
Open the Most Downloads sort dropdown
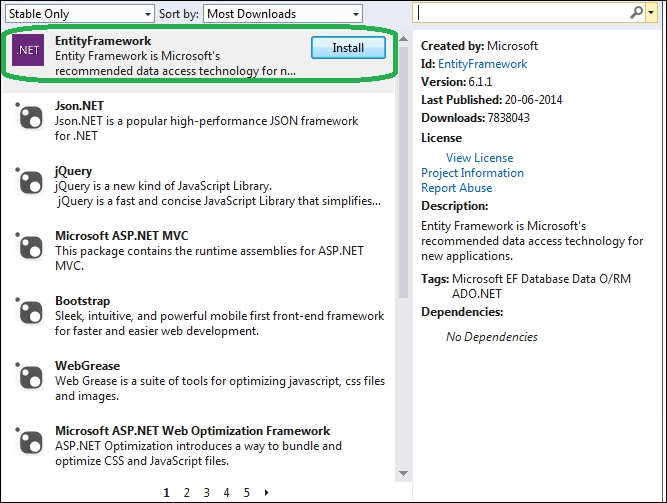(x=283, y=14)
